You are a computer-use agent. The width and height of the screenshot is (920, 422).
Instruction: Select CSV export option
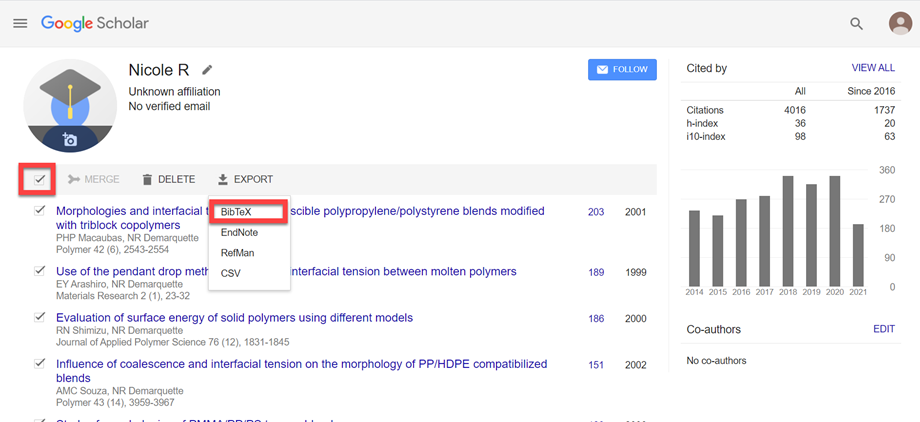(x=230, y=273)
